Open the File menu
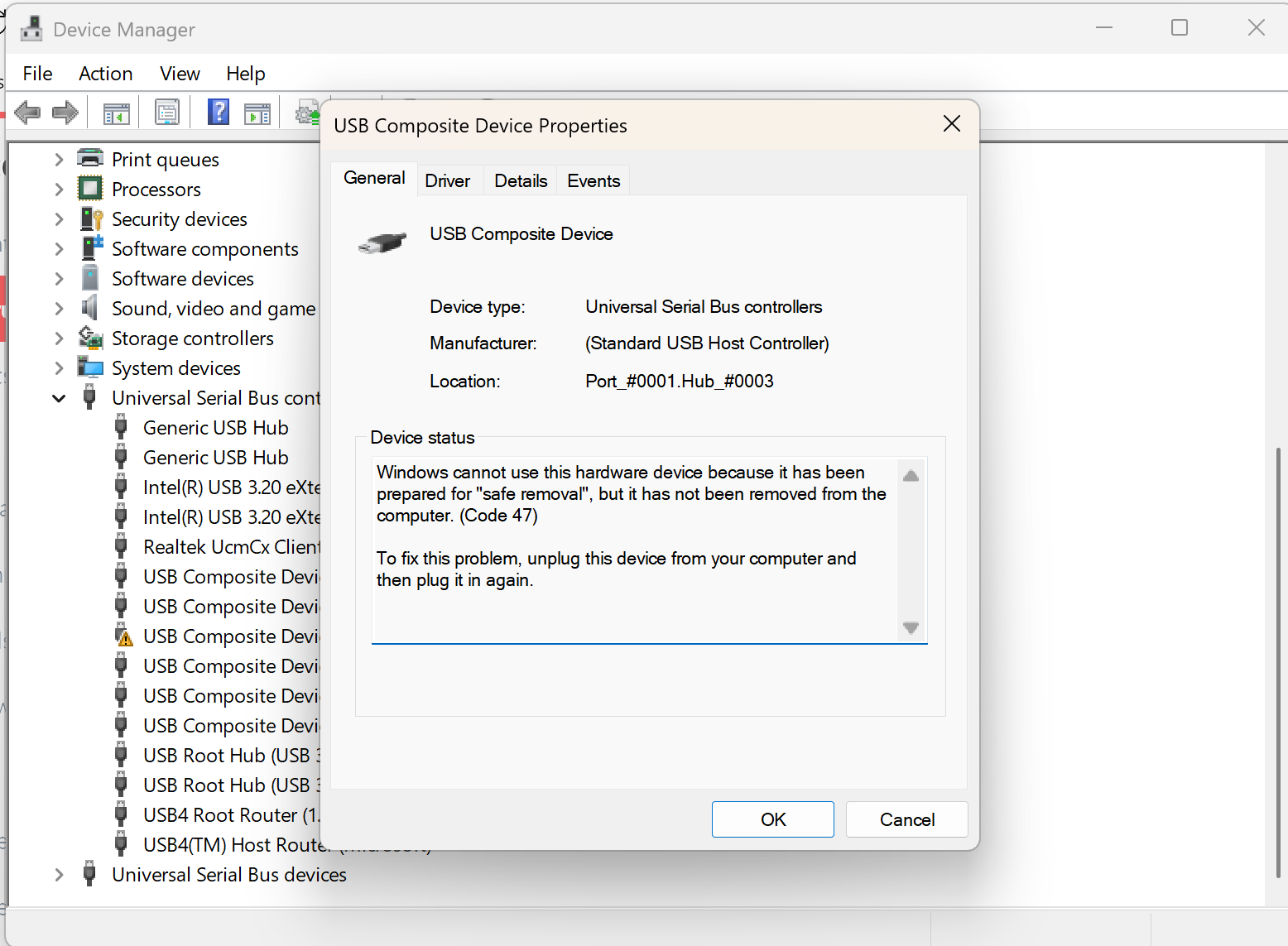Screen dimensions: 1288x946 (x=37, y=74)
